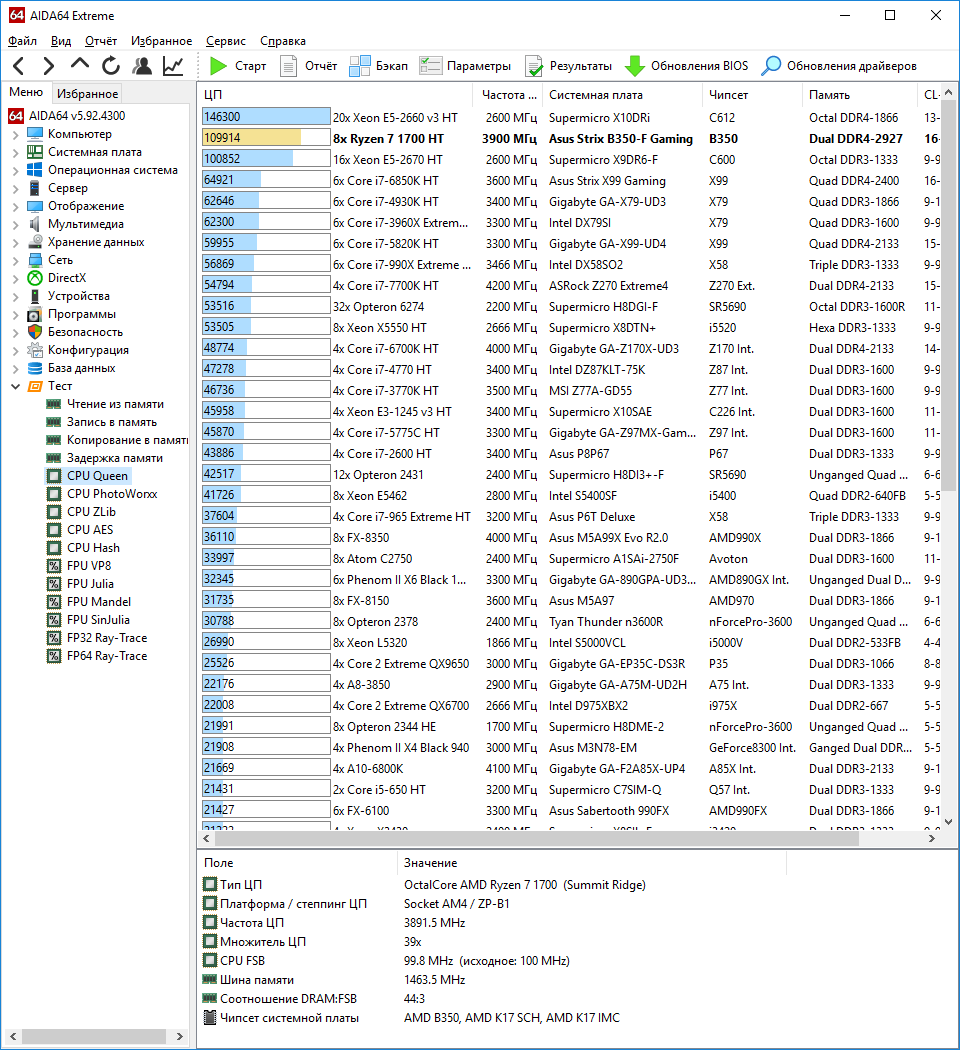The width and height of the screenshot is (960, 1050).
Task: Sort by the ЦП column header
Action: pos(335,95)
